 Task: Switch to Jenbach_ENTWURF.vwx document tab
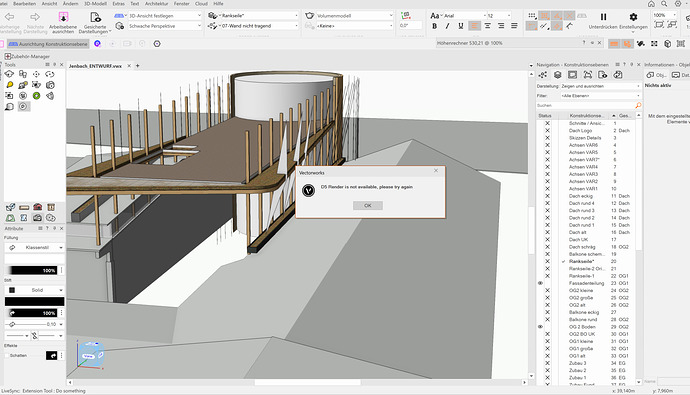pyautogui.click(x=95, y=66)
